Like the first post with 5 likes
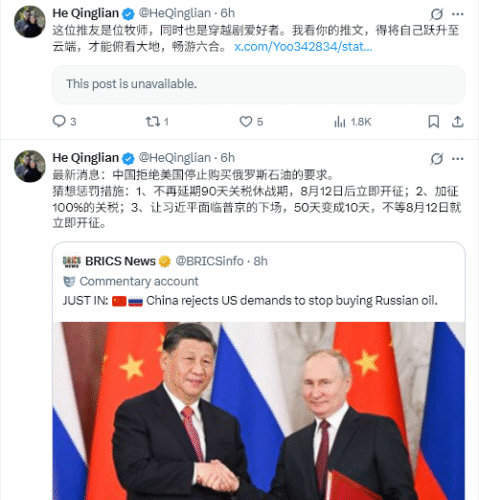This screenshot has width=479, height=500. click(x=246, y=121)
